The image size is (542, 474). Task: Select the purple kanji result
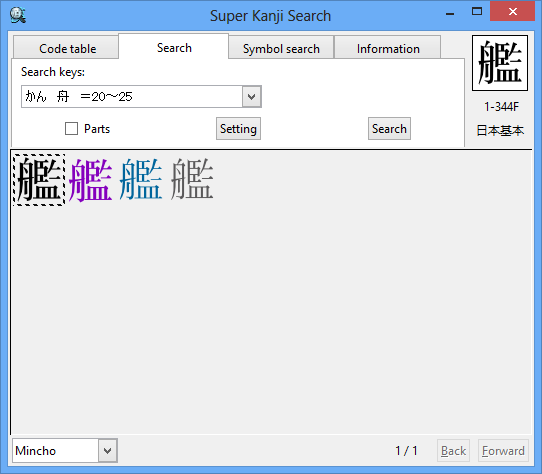coord(91,180)
